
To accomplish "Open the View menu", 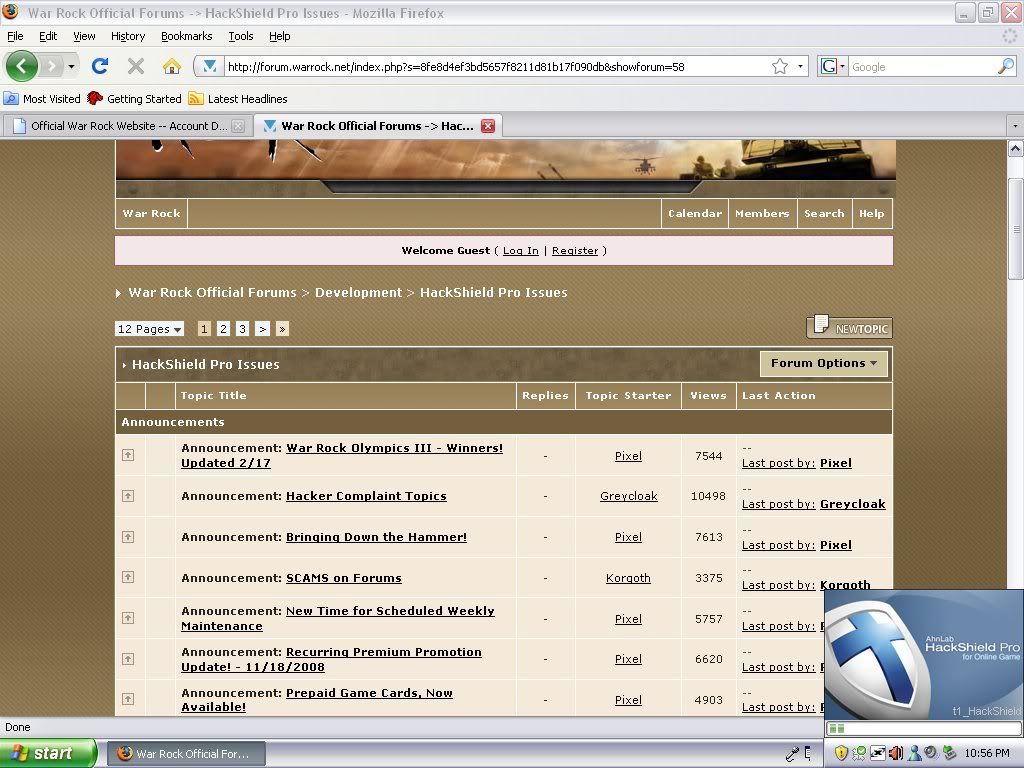I will tap(84, 36).
